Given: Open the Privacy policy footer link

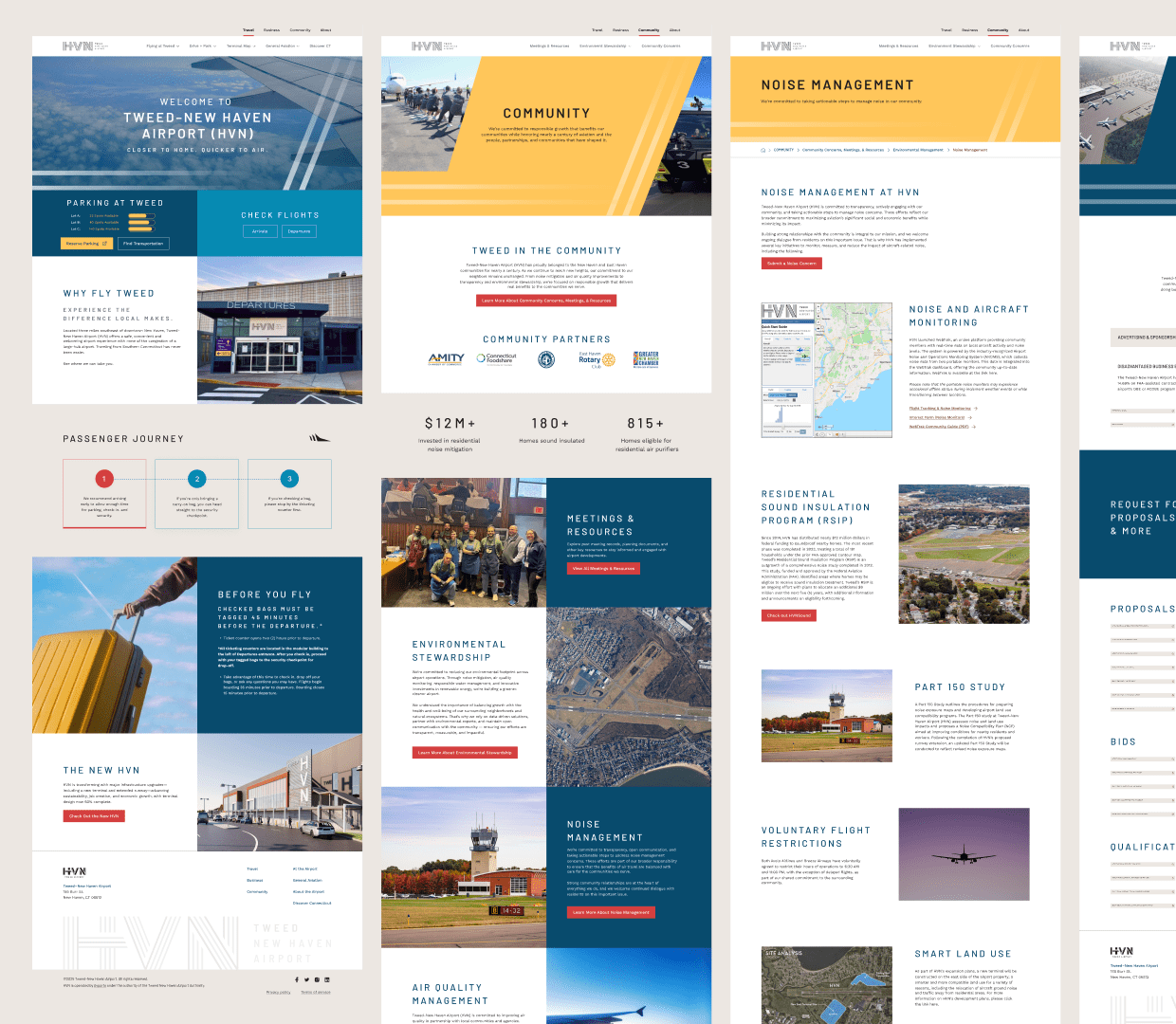Looking at the screenshot, I should [x=279, y=992].
